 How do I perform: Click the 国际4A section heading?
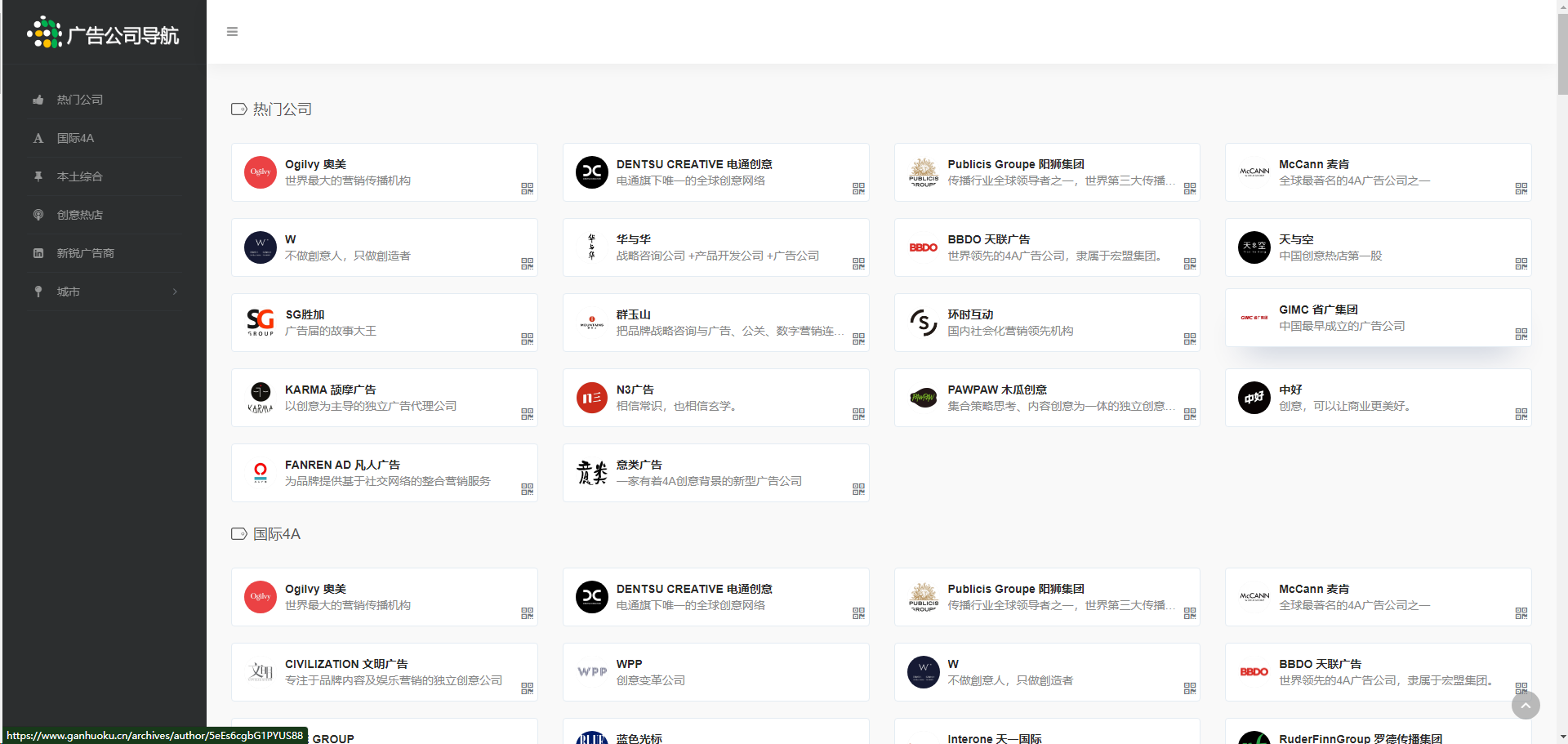(x=277, y=534)
